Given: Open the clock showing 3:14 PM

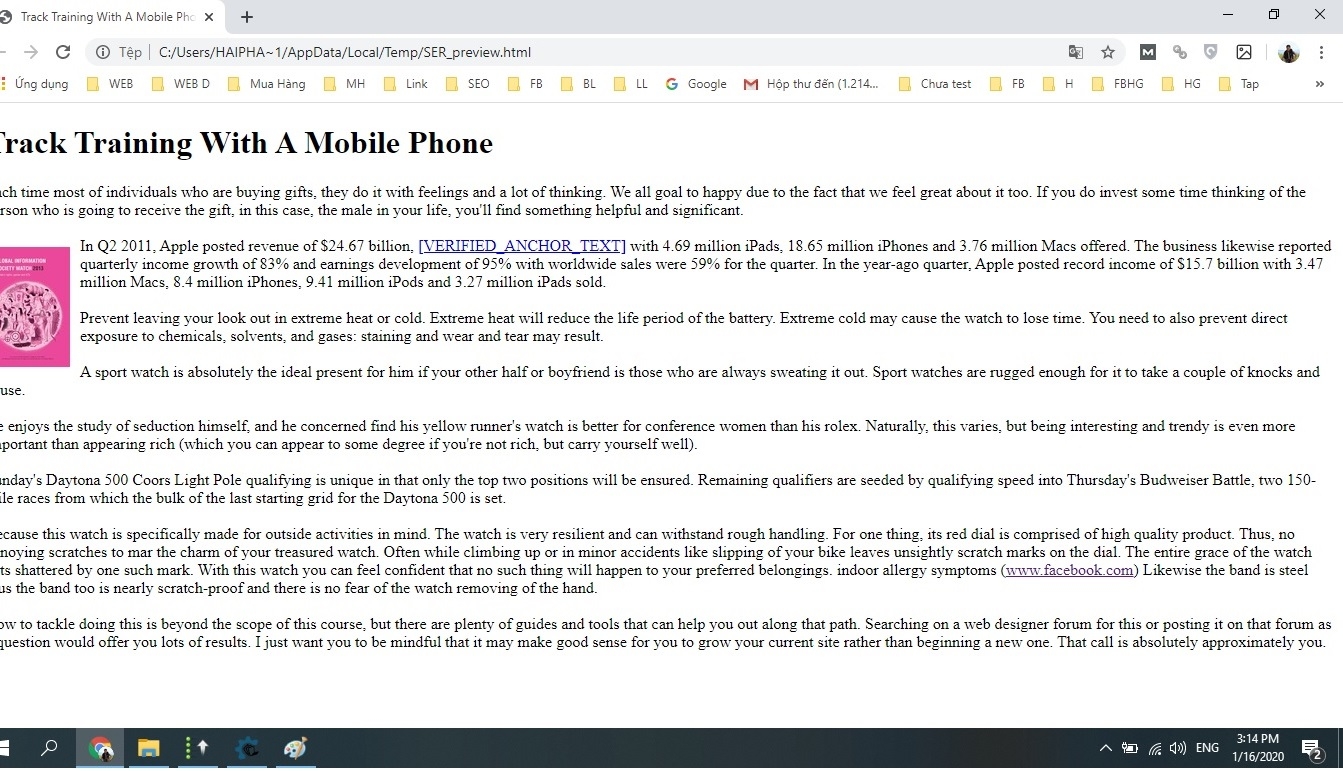Looking at the screenshot, I should [1257, 748].
